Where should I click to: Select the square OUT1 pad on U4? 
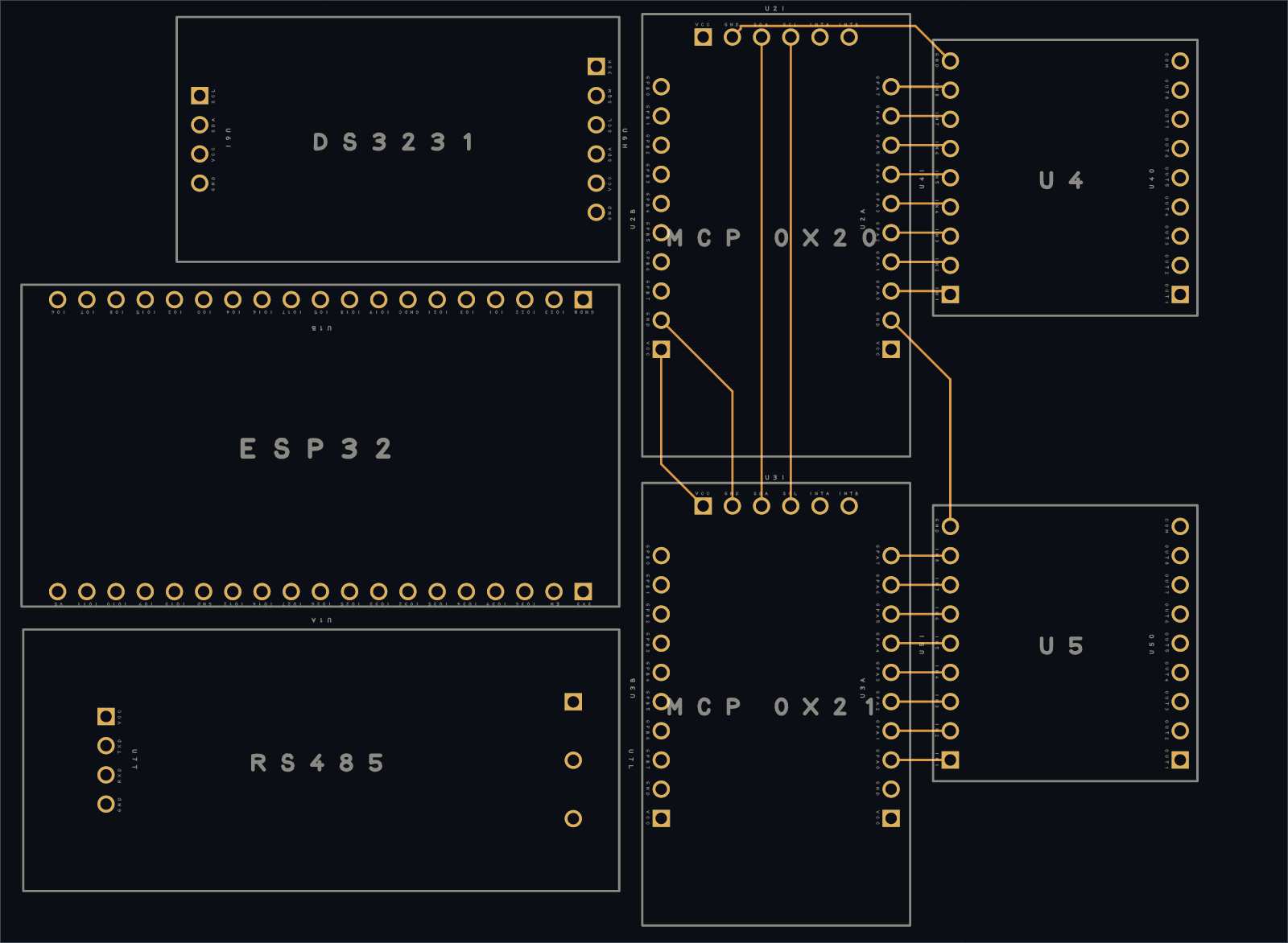[x=1180, y=294]
